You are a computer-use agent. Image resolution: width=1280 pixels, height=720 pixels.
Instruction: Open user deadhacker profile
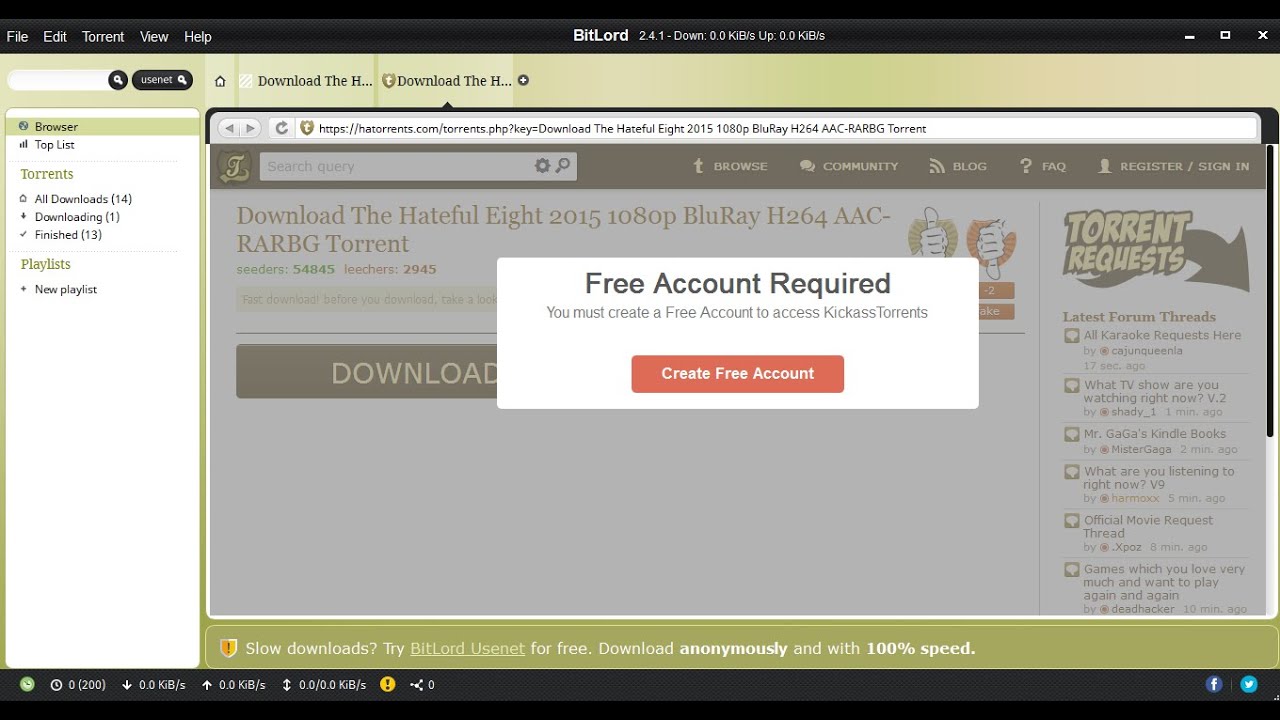pyautogui.click(x=1143, y=609)
